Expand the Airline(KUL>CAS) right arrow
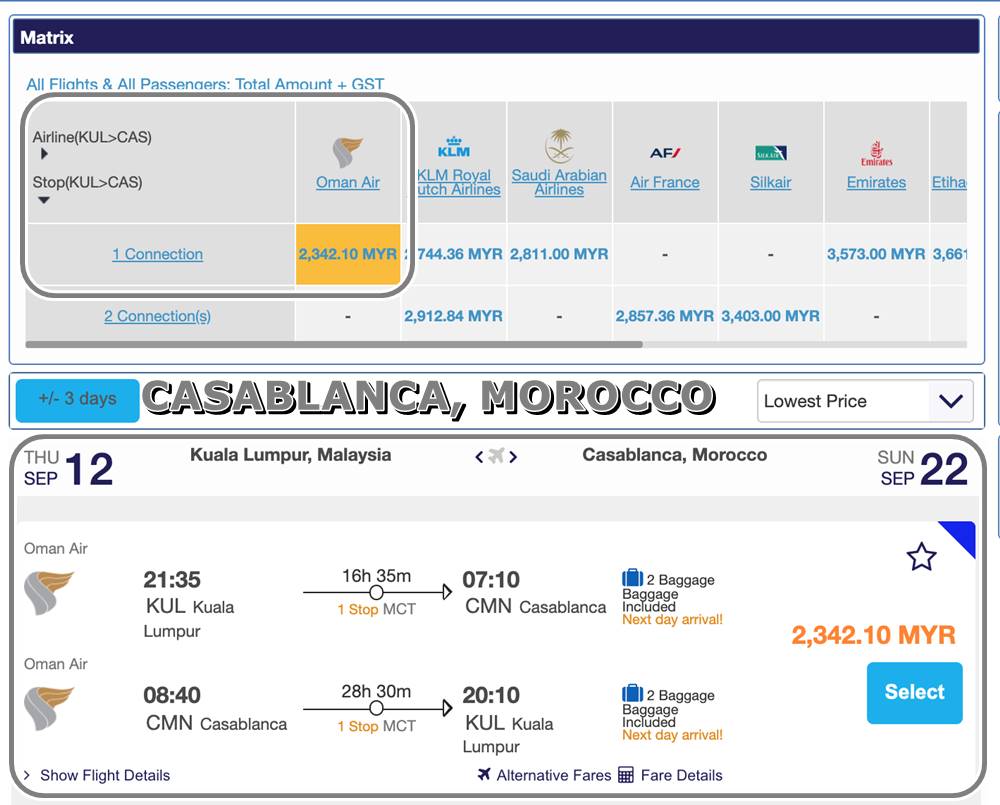The width and height of the screenshot is (1000, 805). point(44,154)
